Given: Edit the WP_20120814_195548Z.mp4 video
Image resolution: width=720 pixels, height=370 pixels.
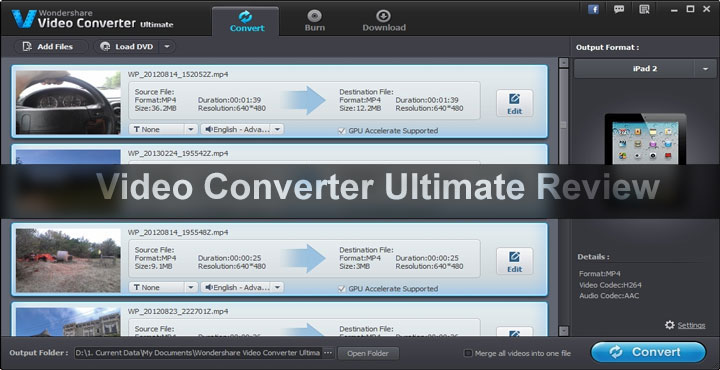Looking at the screenshot, I should [x=514, y=261].
